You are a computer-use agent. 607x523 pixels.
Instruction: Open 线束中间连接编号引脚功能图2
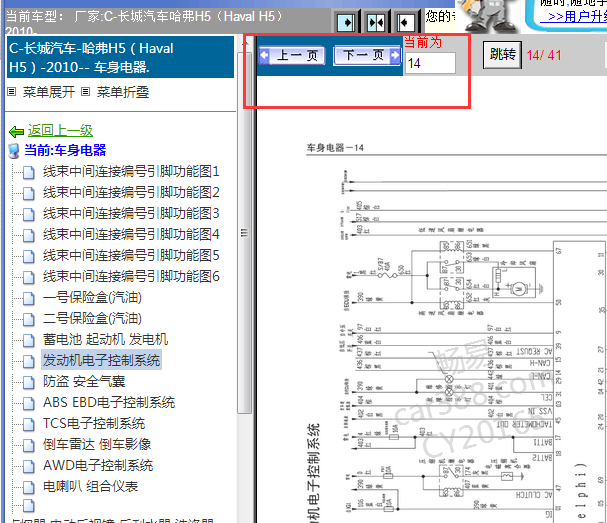tap(131, 192)
